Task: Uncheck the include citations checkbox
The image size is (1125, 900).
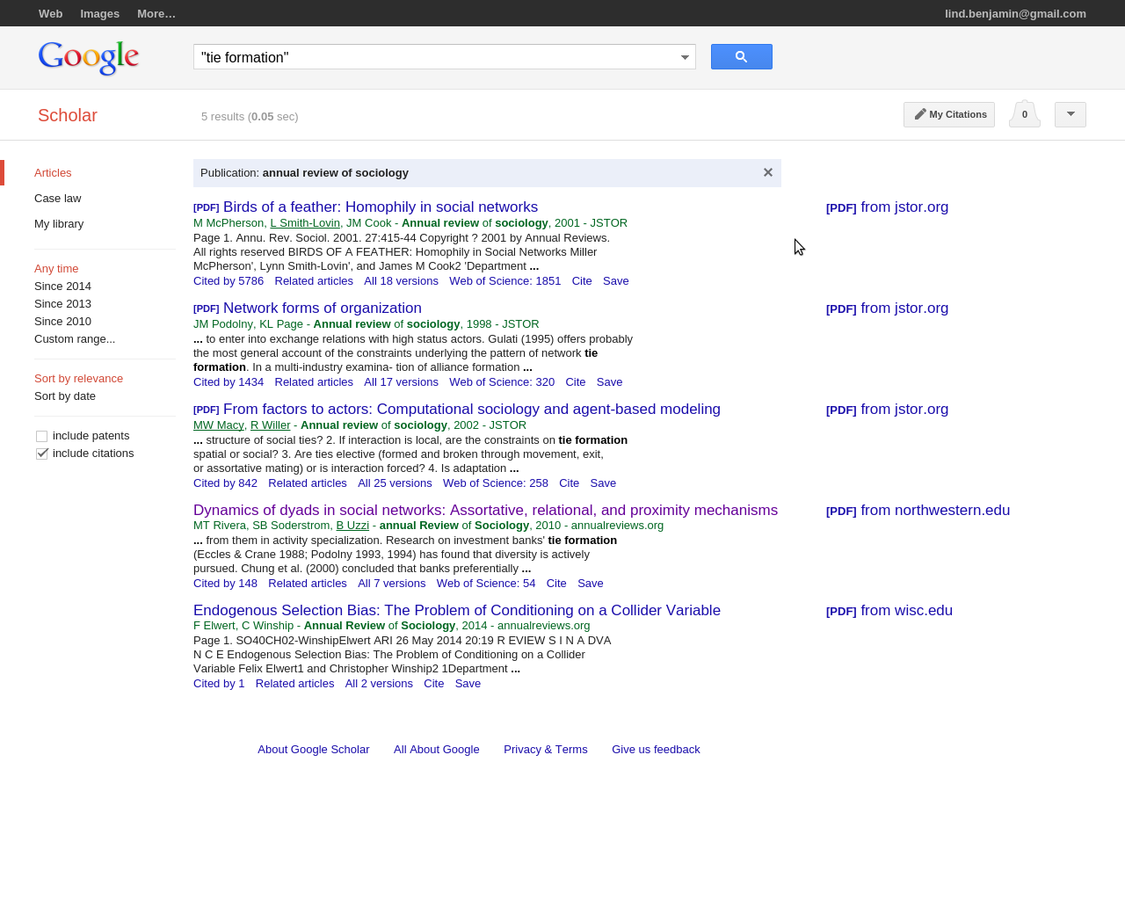Action: [42, 454]
